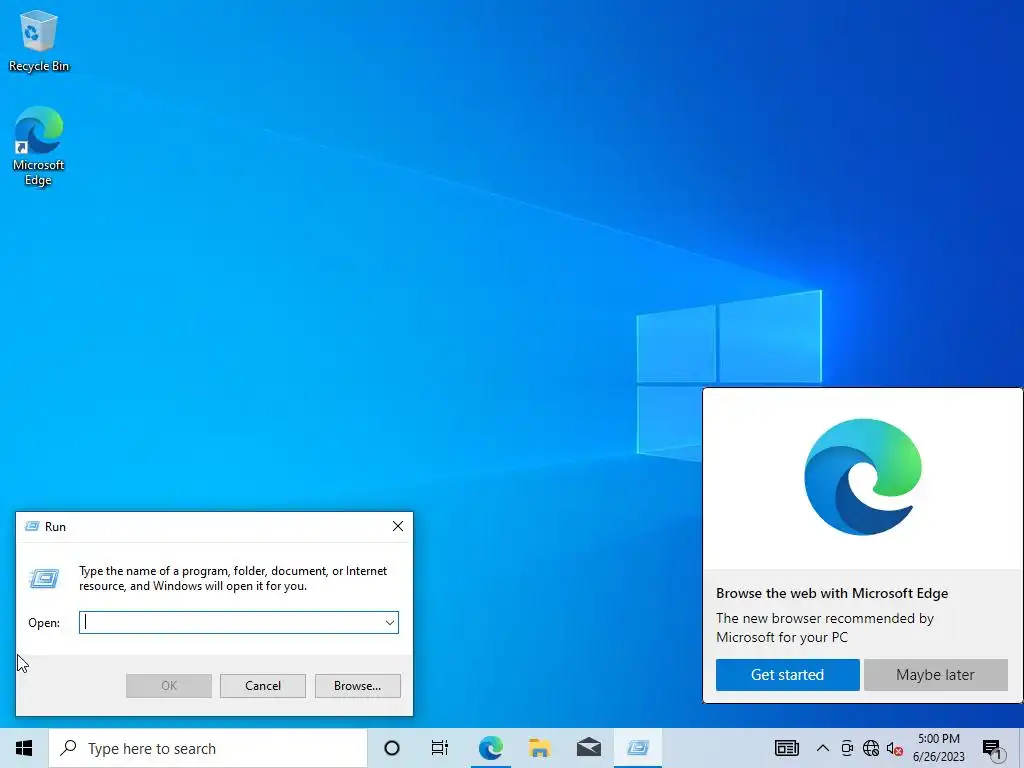Open News and interests tray icon
The height and width of the screenshot is (768, 1024).
(787, 748)
